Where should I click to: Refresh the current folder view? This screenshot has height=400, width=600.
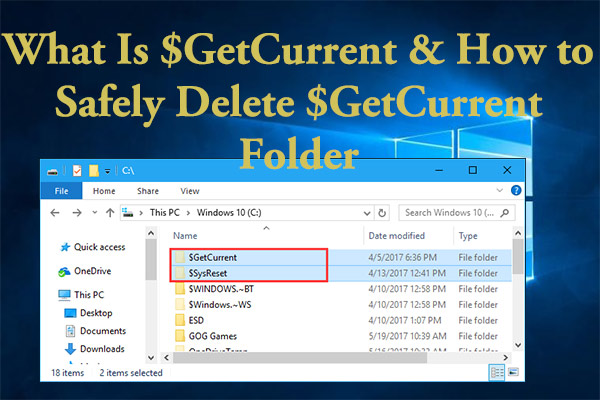[x=382, y=213]
